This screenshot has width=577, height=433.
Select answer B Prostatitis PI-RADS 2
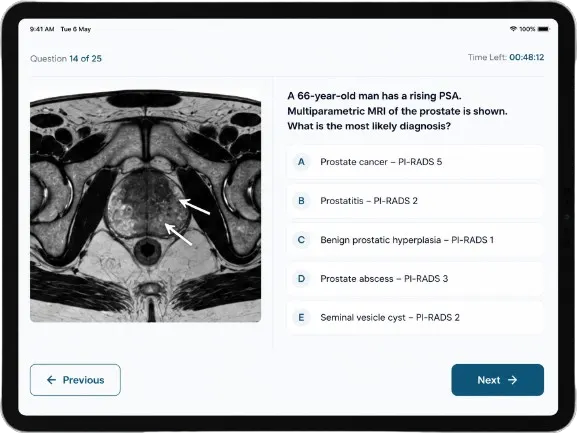[x=415, y=201]
